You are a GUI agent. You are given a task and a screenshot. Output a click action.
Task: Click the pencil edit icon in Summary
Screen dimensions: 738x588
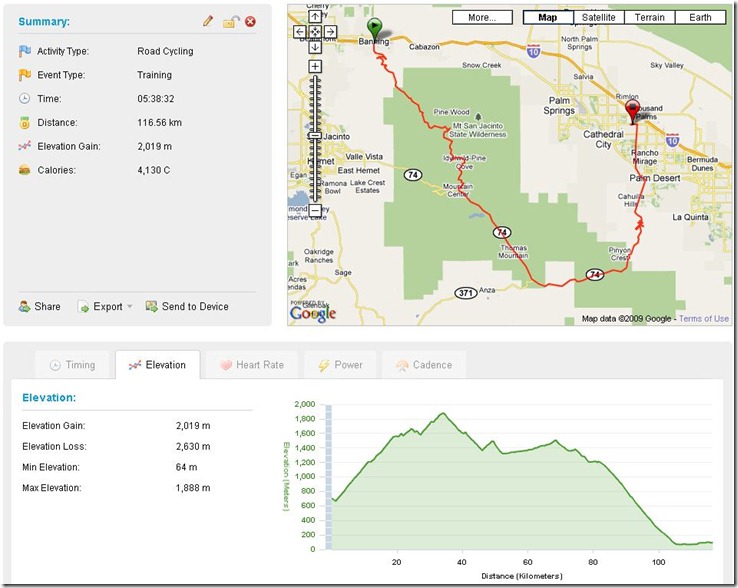point(208,21)
